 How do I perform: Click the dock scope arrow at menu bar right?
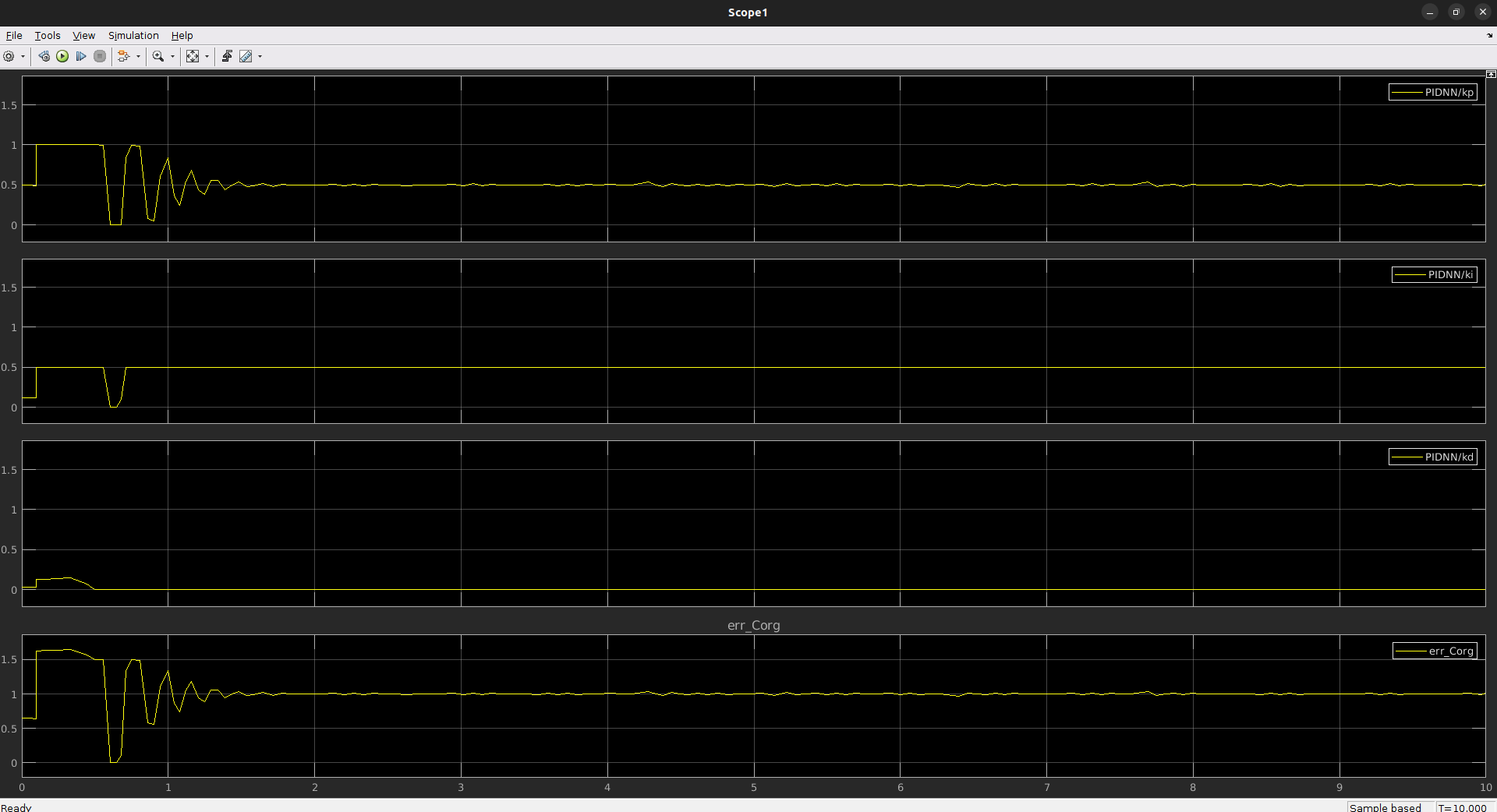pos(1490,36)
